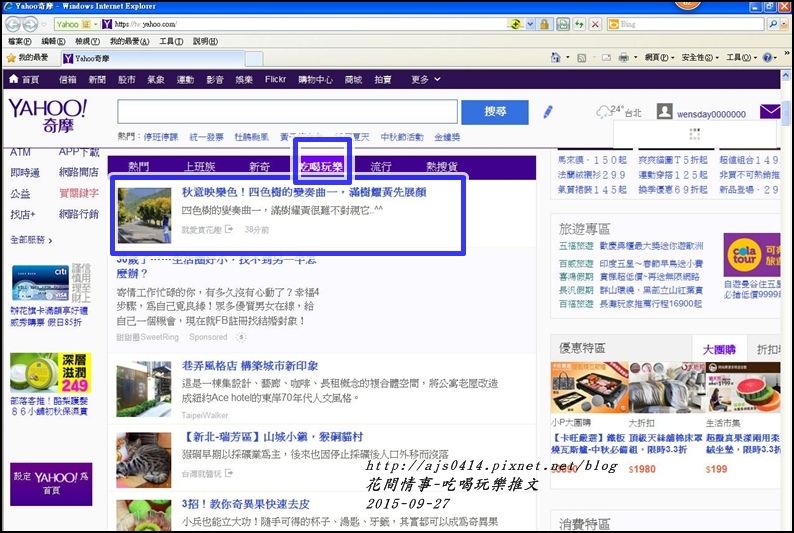Open the recent pages dropdown arrow
The height and width of the screenshot is (533, 794).
click(x=44, y=24)
